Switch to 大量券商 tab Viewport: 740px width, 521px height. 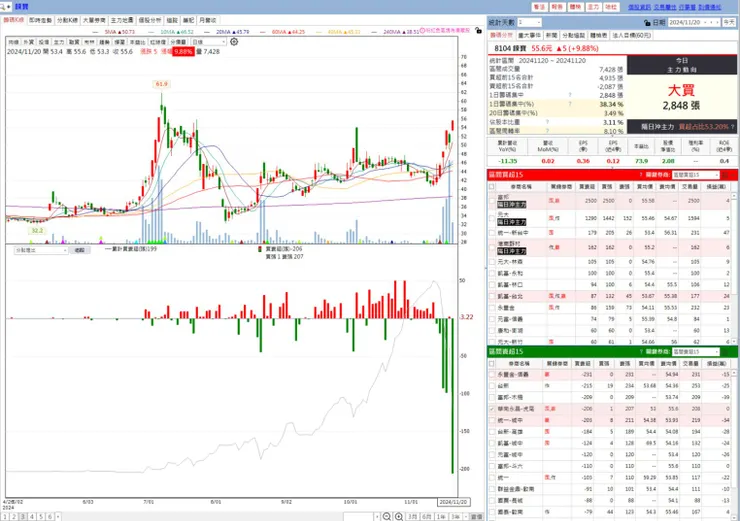[94, 20]
